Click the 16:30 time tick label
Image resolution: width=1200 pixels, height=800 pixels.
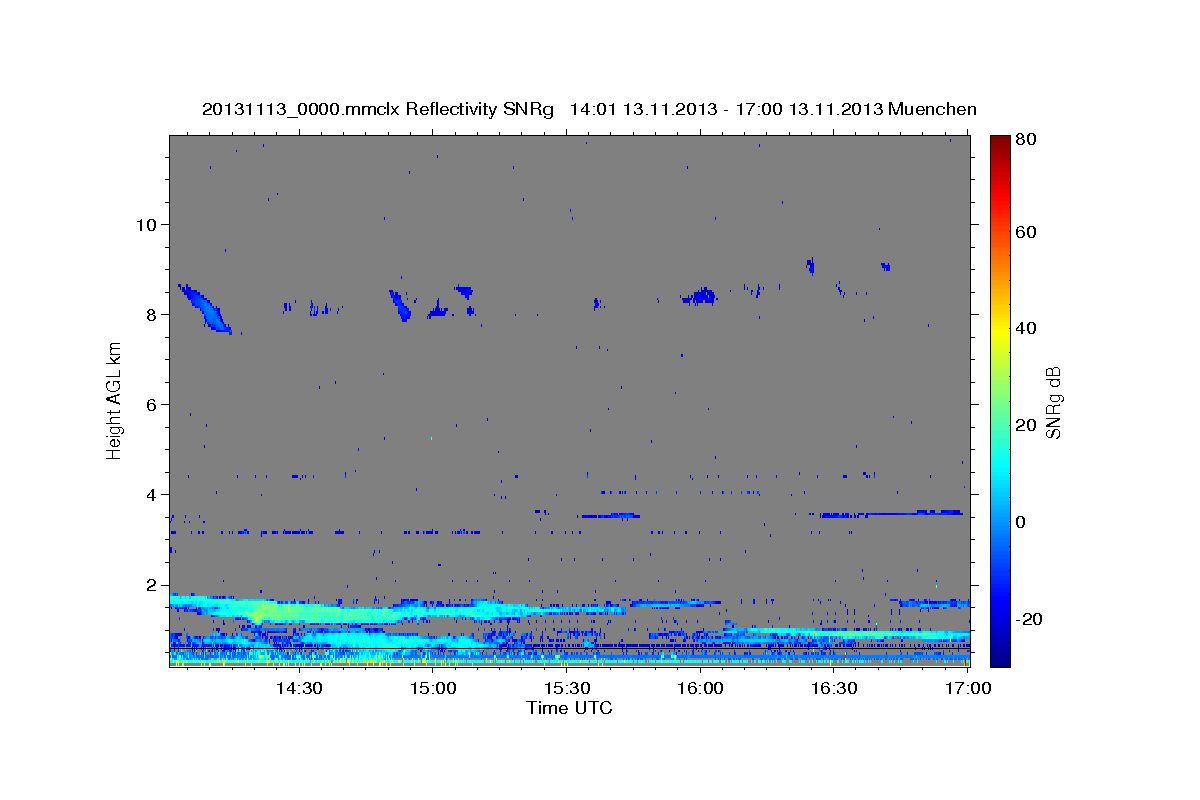pos(834,688)
